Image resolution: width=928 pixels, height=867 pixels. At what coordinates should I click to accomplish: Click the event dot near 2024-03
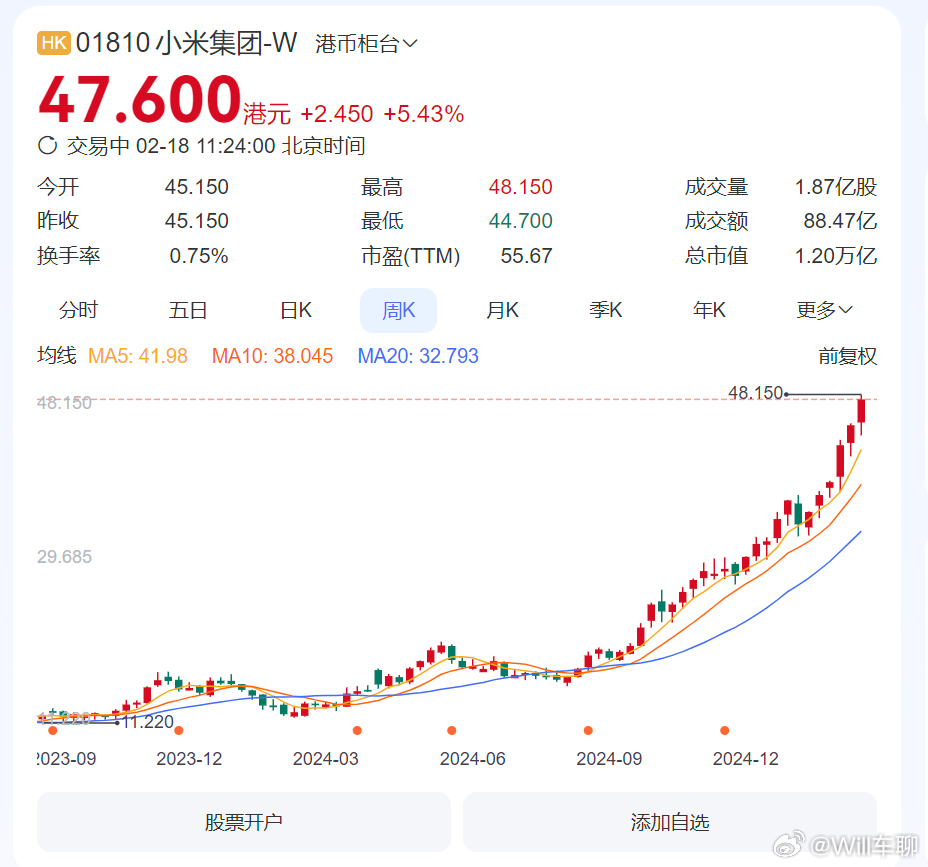coord(357,731)
